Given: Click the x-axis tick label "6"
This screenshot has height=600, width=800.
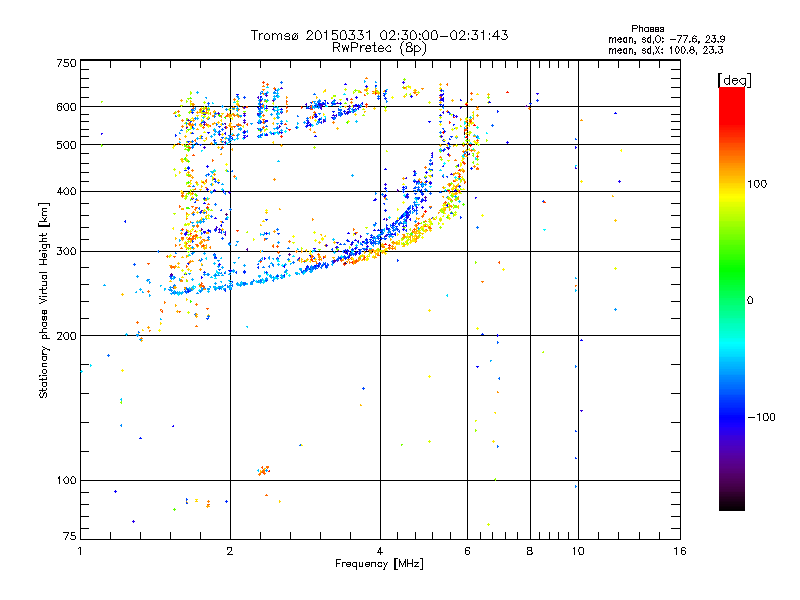Looking at the screenshot, I should [467, 551].
